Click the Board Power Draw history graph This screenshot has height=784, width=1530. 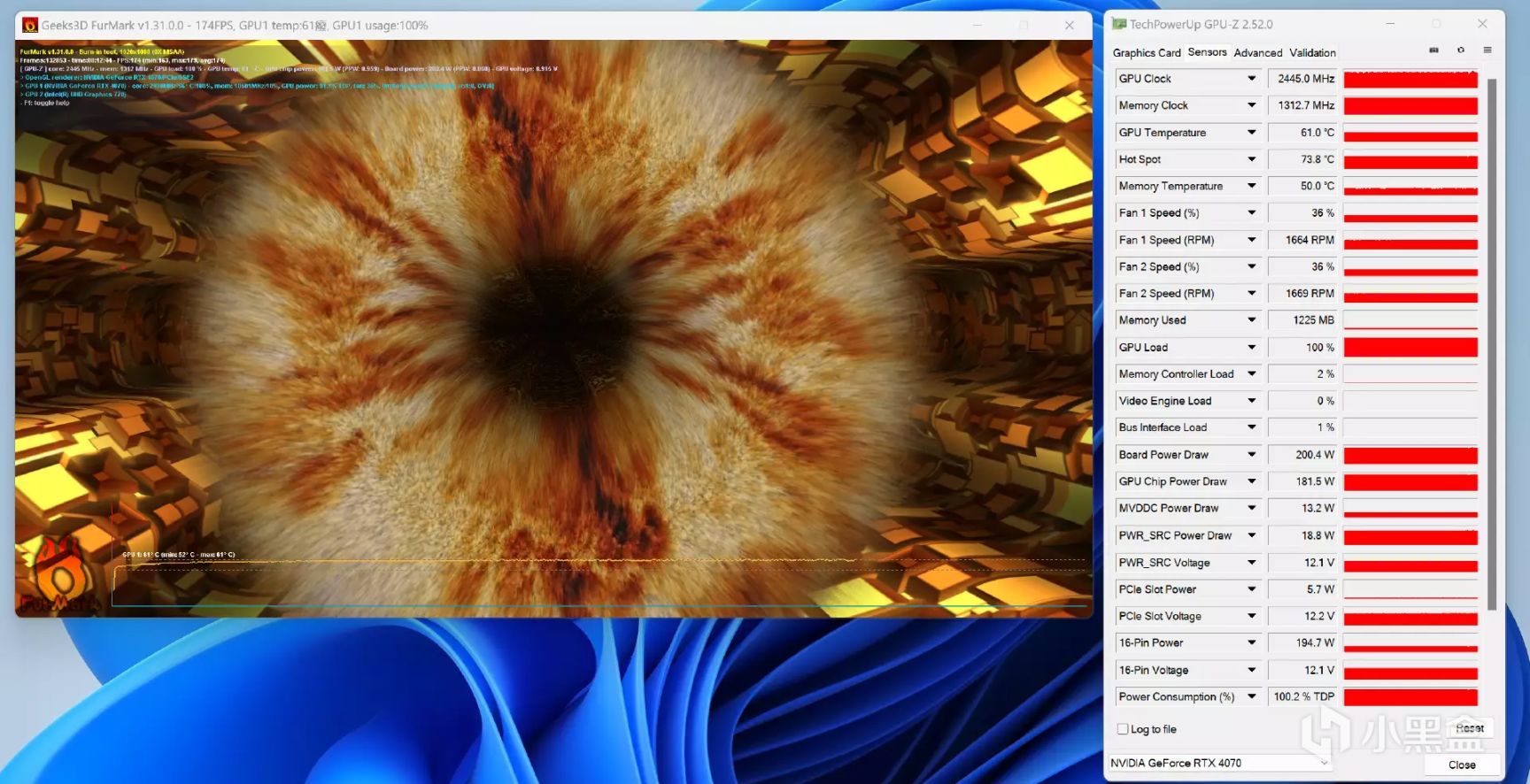tap(1410, 455)
